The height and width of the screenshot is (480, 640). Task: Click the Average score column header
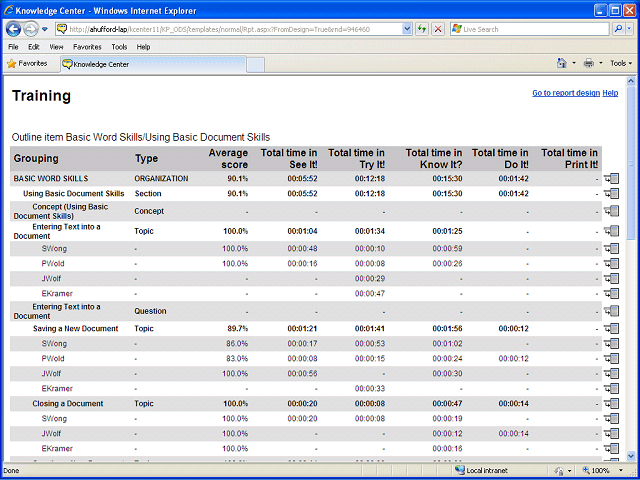click(228, 159)
